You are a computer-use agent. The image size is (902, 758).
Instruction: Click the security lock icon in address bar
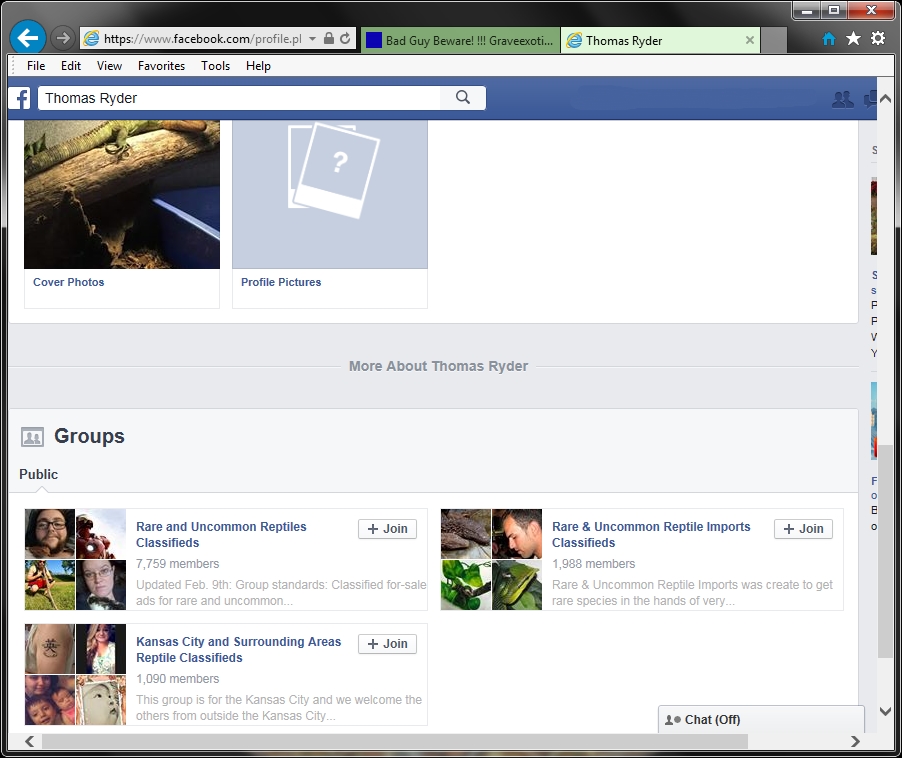pyautogui.click(x=328, y=39)
